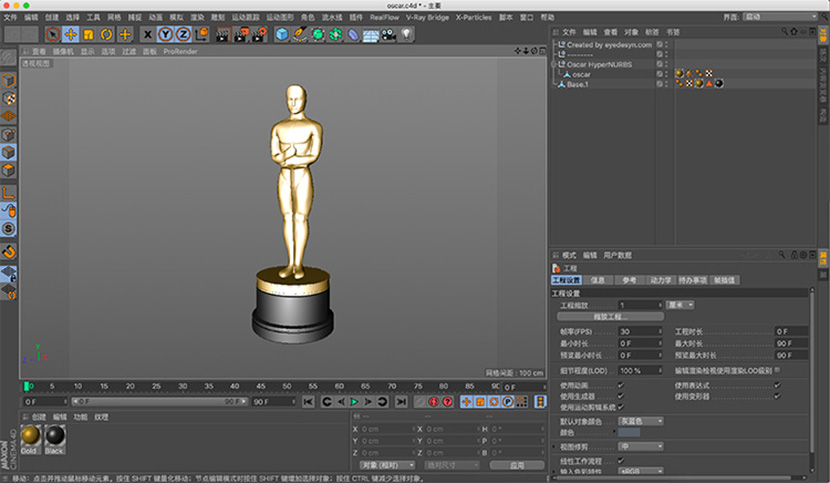Click the green generator (NURBS) icon
This screenshot has width=830, height=483.
318,34
